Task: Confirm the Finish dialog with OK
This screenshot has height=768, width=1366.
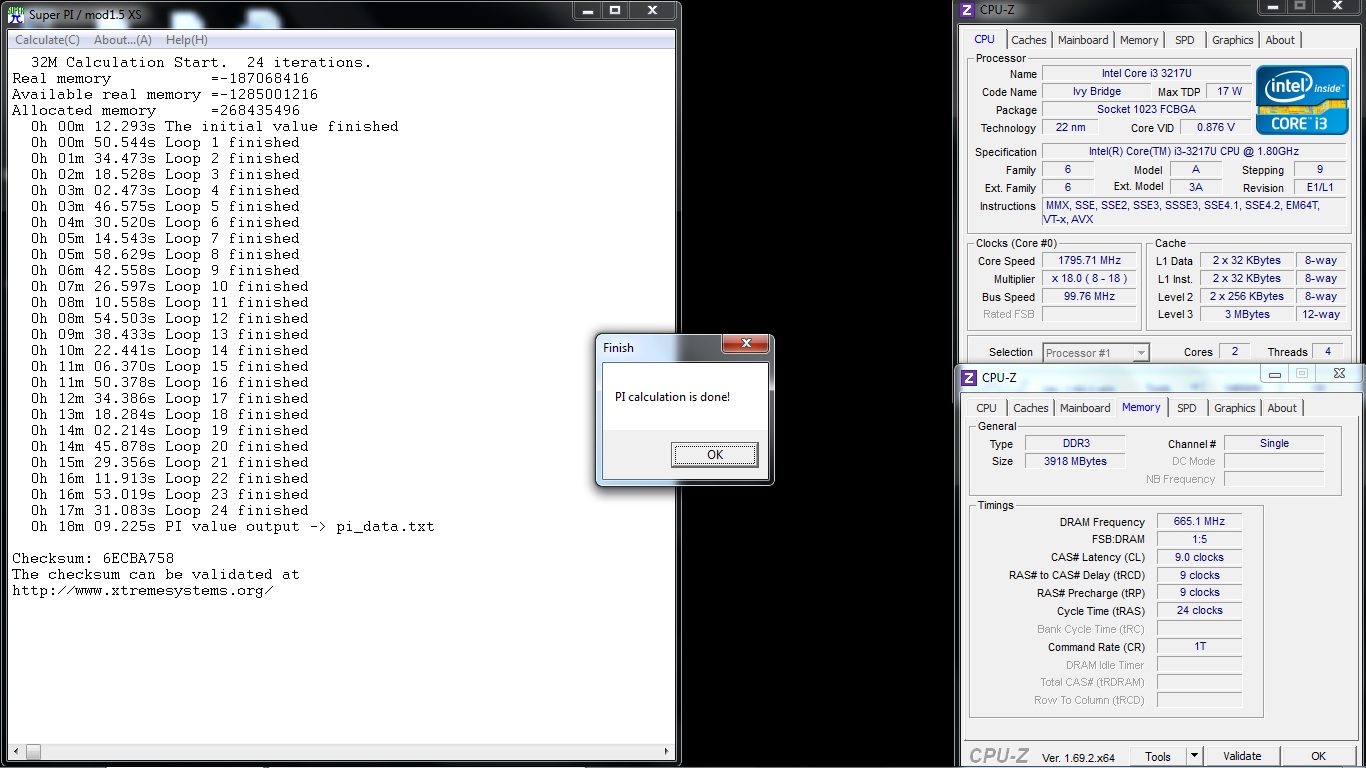Action: tap(715, 455)
